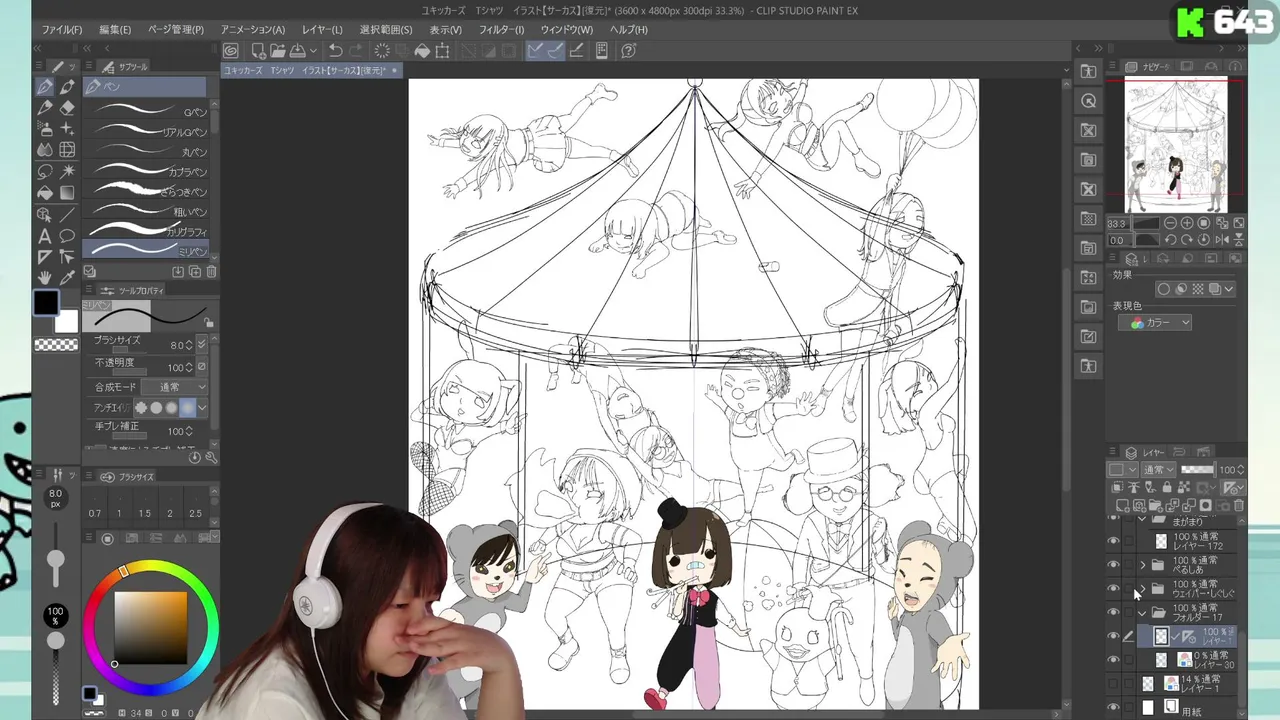Image resolution: width=1280 pixels, height=720 pixels.
Task: Select the Pen tool in the tool palette
Action: click(x=45, y=87)
